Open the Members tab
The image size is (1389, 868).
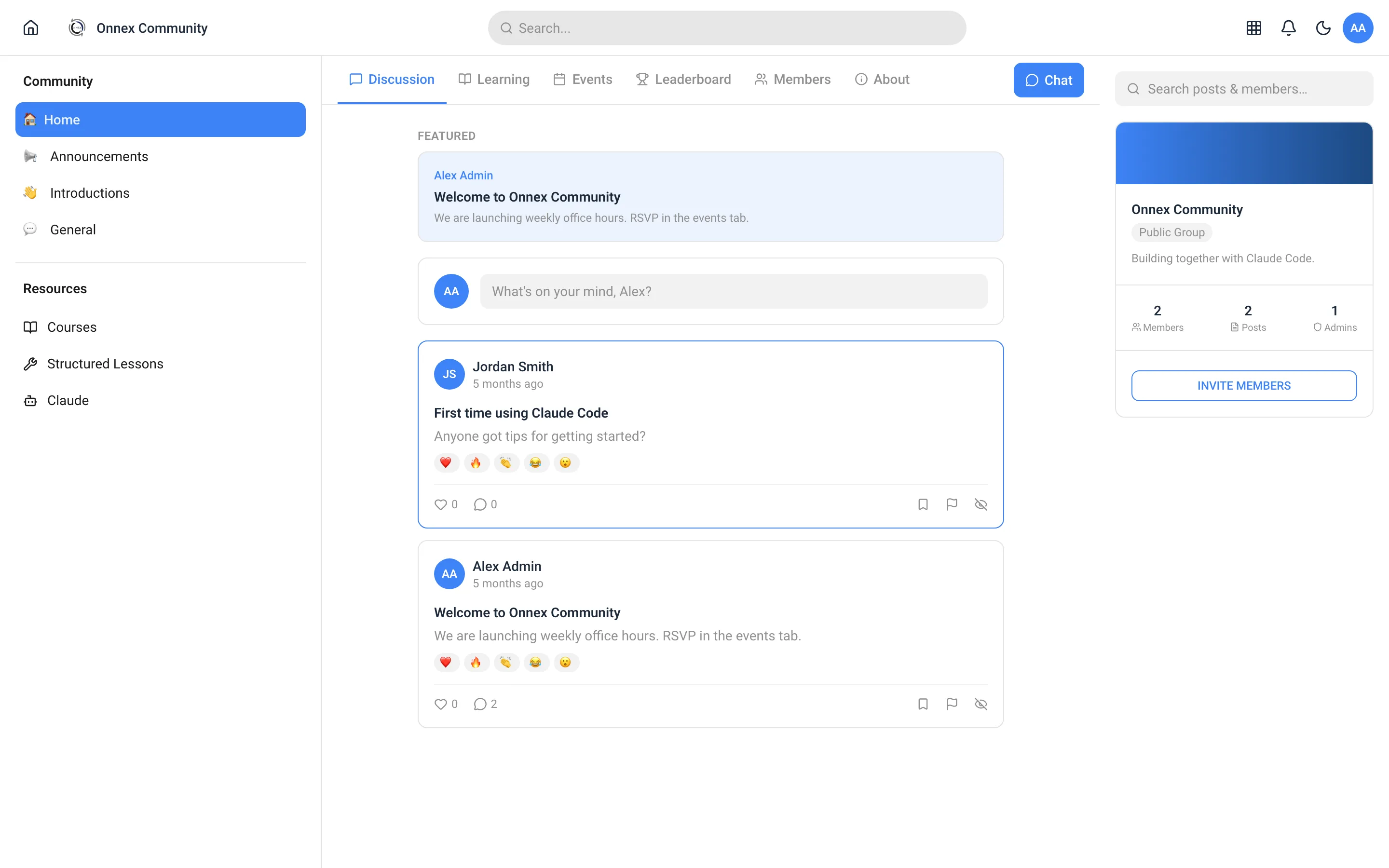[x=793, y=79]
